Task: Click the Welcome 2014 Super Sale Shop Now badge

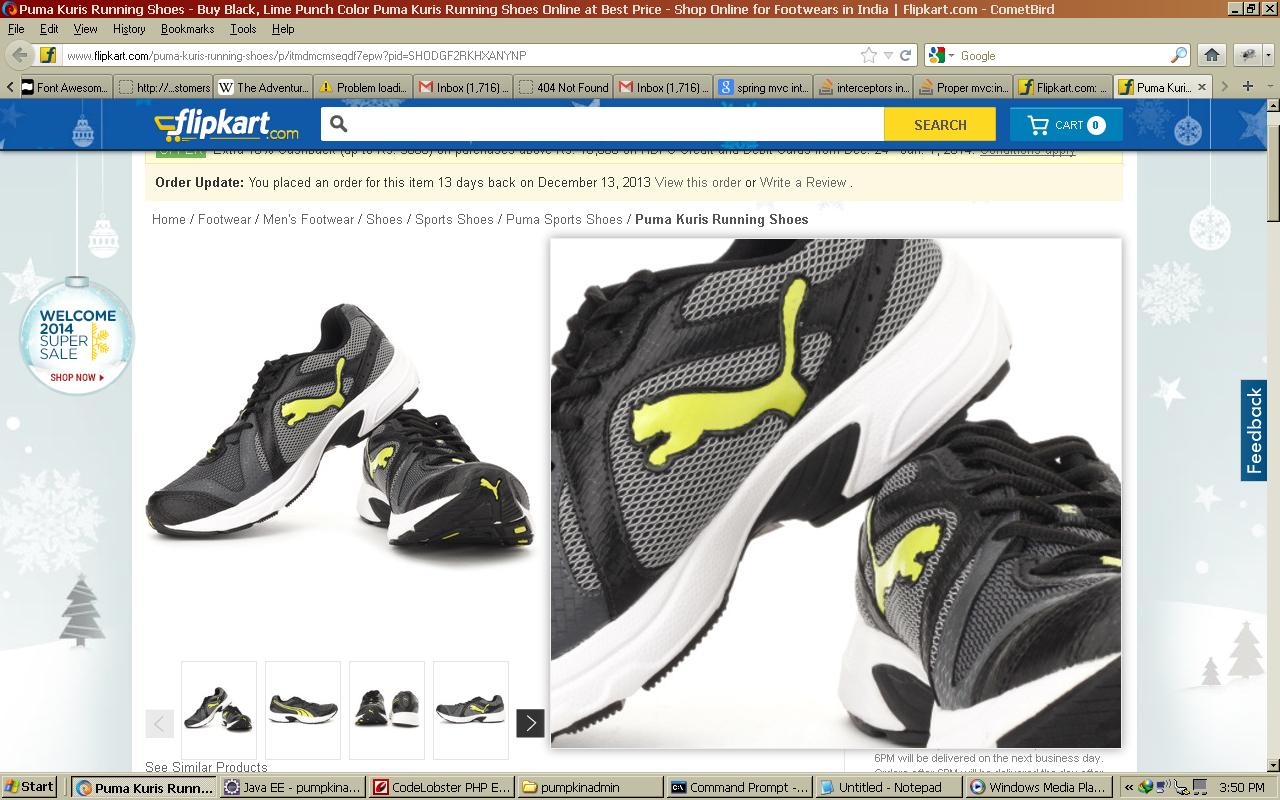Action: 77,336
